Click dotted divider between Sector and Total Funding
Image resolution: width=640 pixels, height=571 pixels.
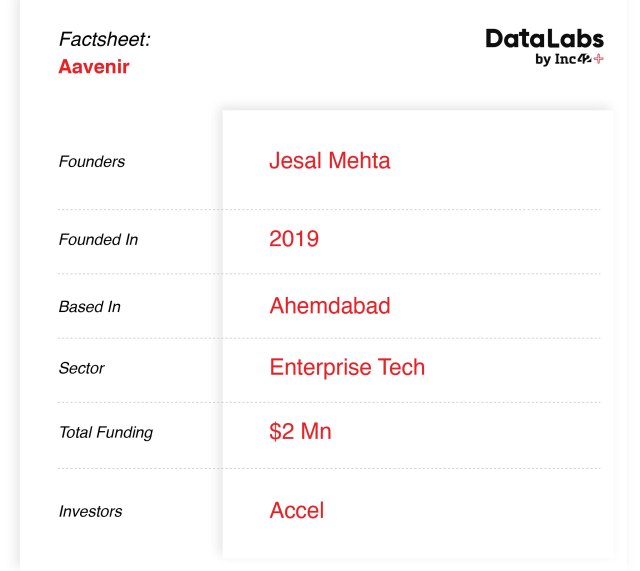coord(328,402)
